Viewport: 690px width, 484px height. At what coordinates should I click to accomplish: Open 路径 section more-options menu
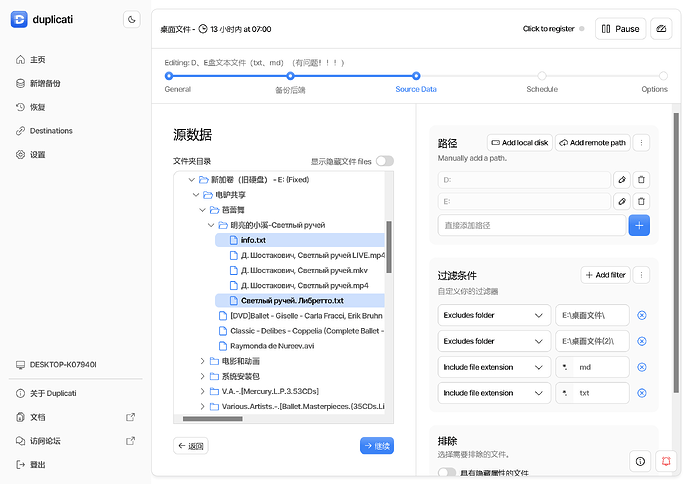[x=641, y=143]
